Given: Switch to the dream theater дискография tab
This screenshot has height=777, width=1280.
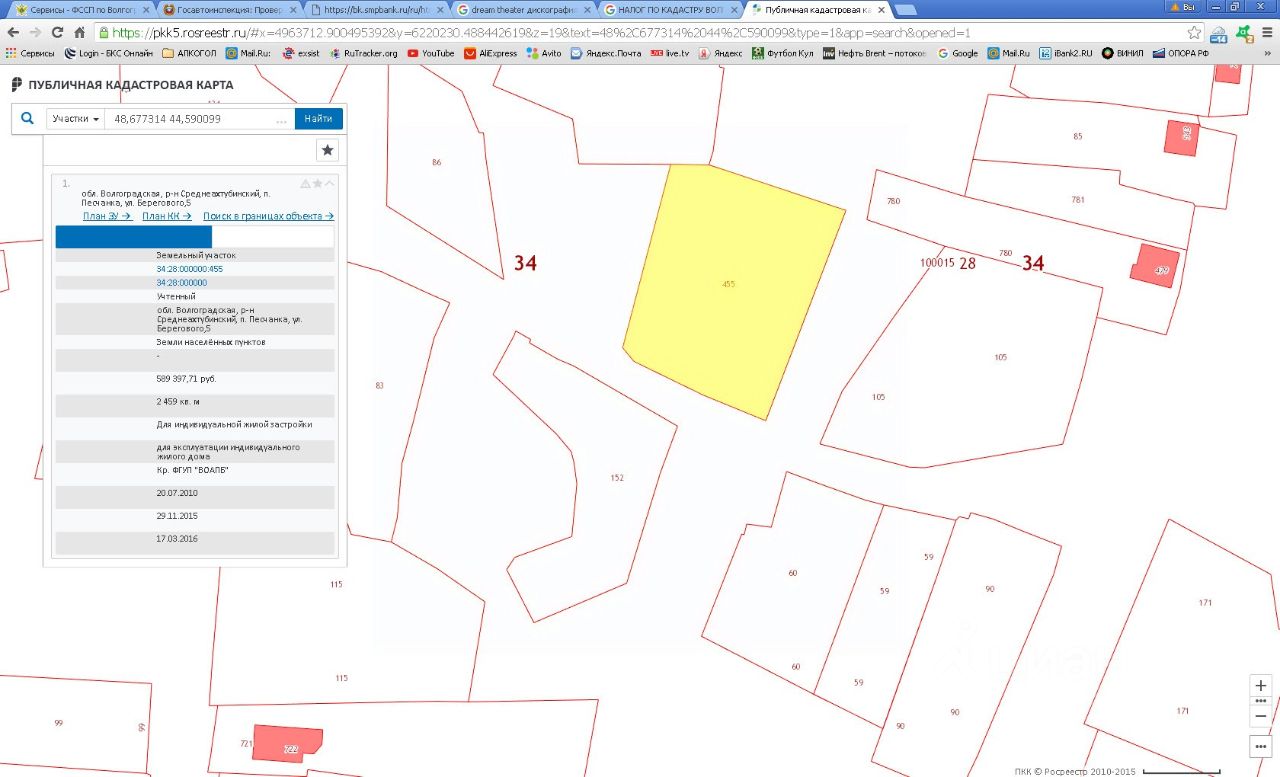Looking at the screenshot, I should (x=522, y=8).
